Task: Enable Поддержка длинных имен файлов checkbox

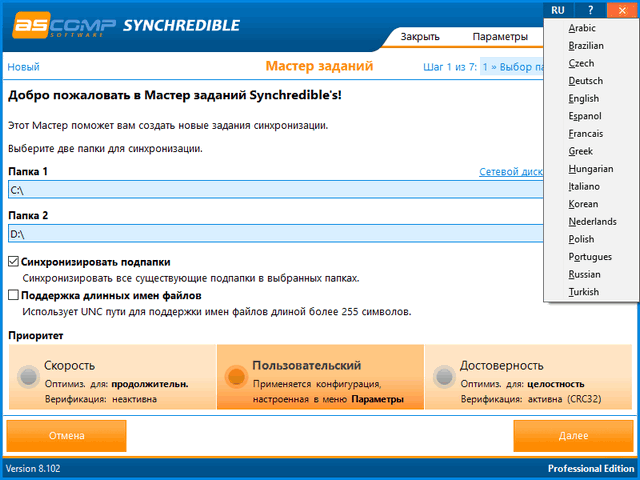Action: click(13, 295)
